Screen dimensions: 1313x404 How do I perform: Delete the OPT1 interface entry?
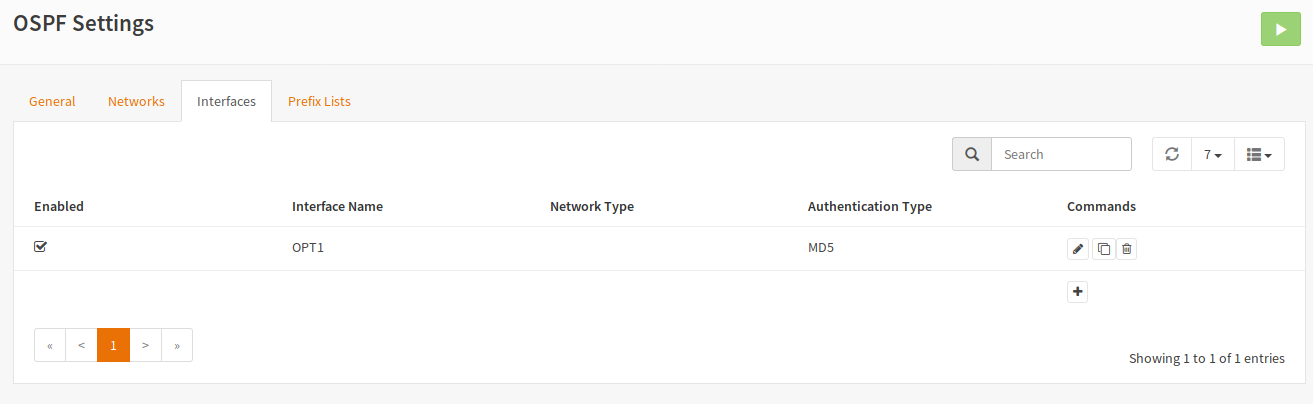tap(1126, 249)
